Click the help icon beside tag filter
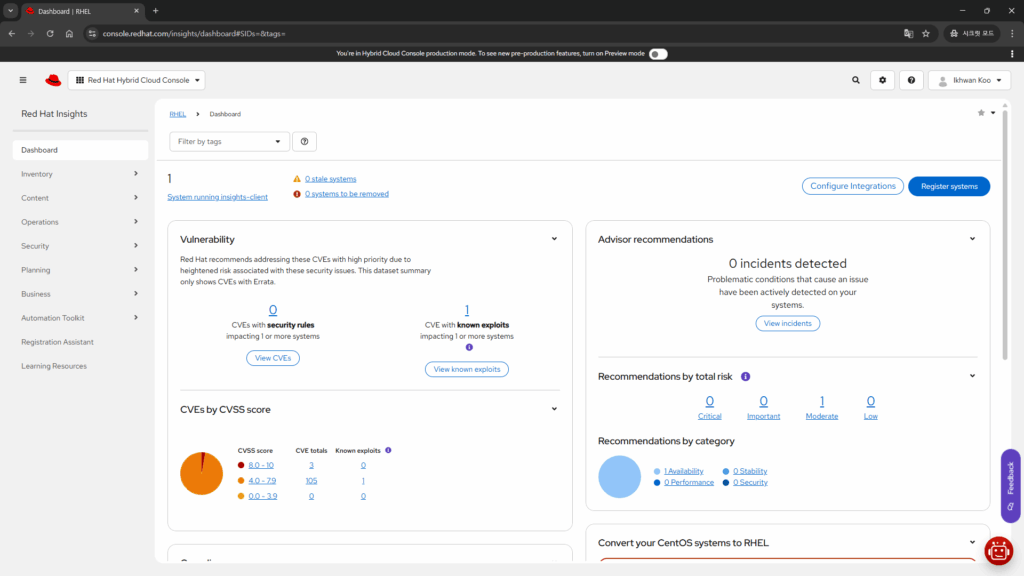1024x576 pixels. 304,142
